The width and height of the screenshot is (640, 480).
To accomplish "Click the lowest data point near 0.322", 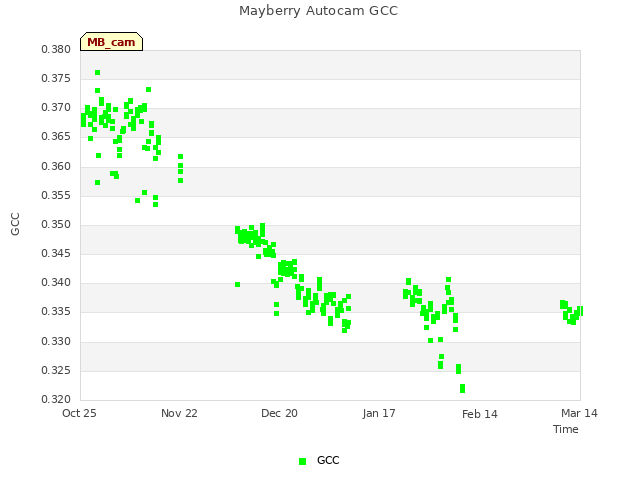I will pyautogui.click(x=462, y=389).
